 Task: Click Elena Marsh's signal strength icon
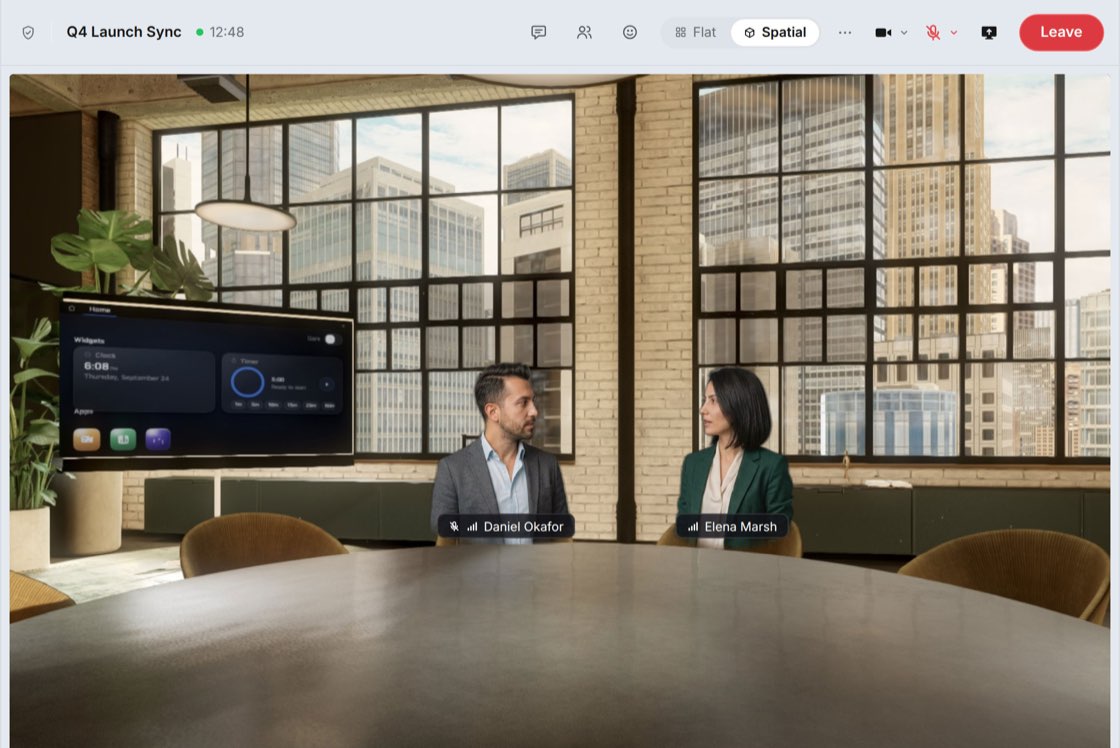[x=693, y=527]
